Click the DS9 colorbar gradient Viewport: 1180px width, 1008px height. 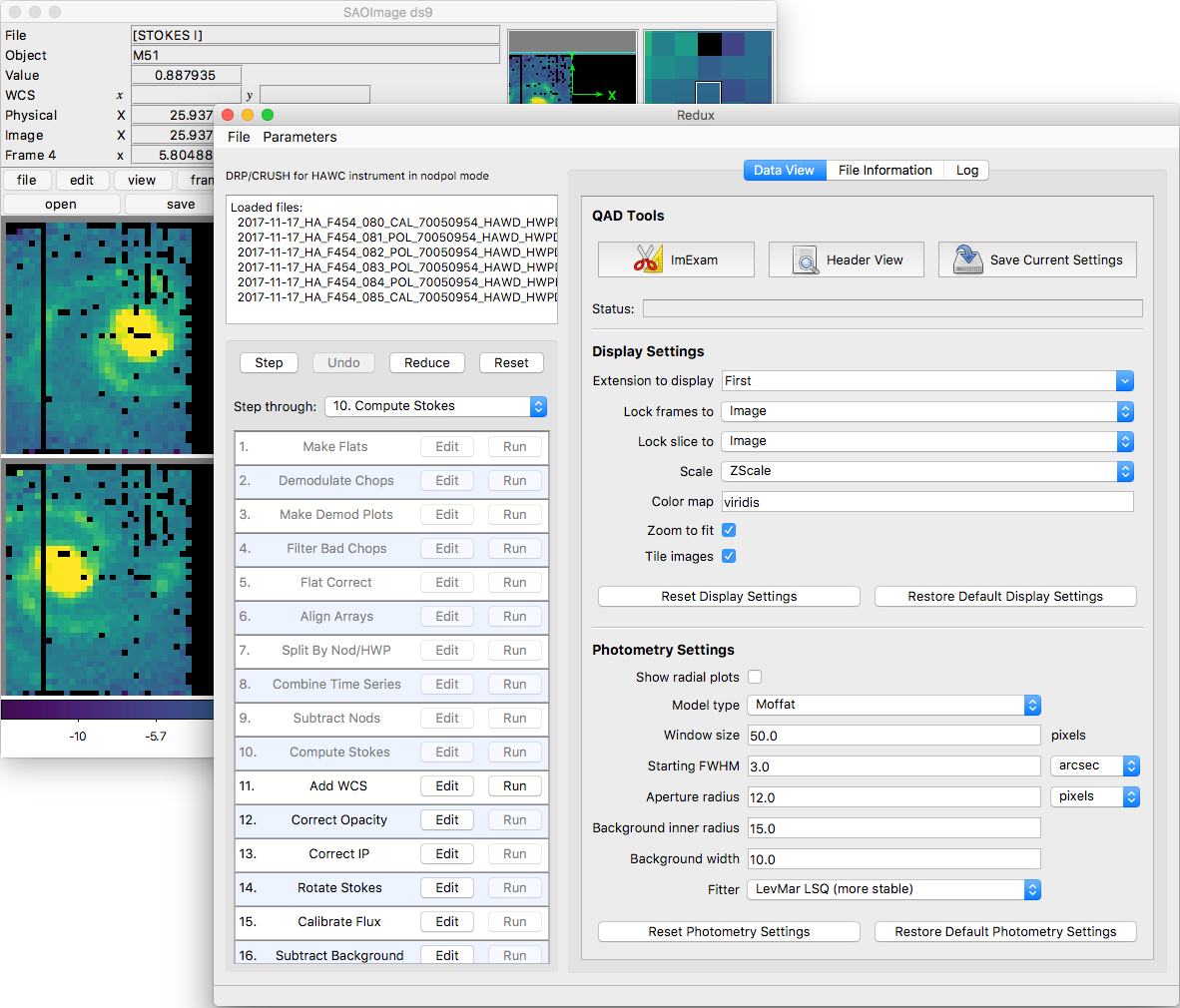click(107, 709)
